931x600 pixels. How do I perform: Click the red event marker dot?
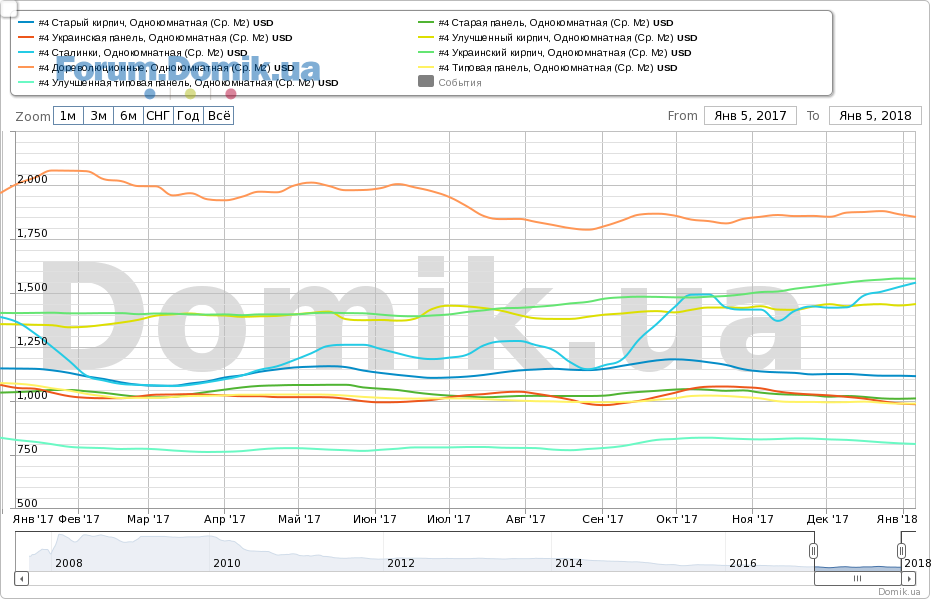tap(231, 94)
